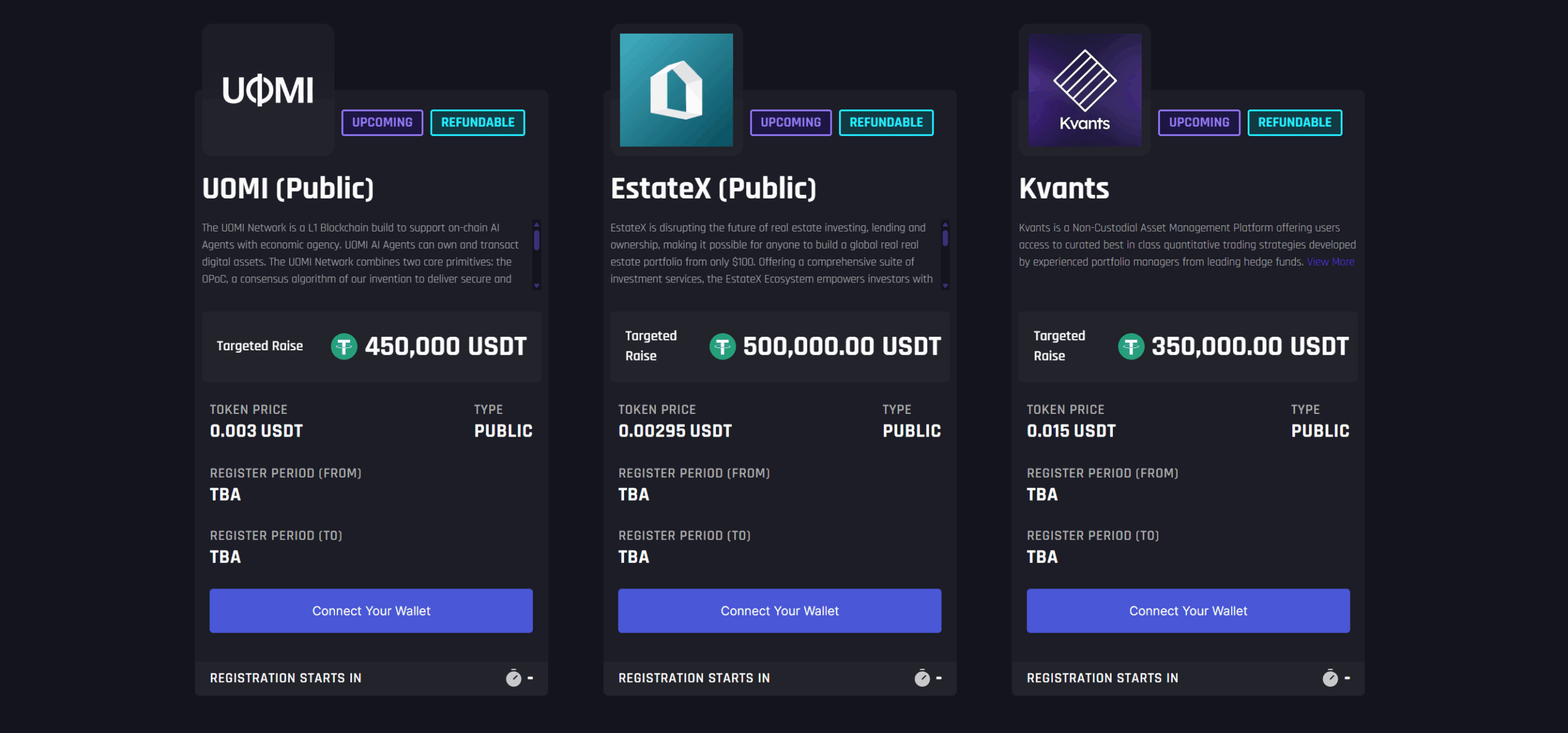The height and width of the screenshot is (733, 1568).
Task: Connect Your Wallet for EstateX (Public)
Action: [780, 611]
